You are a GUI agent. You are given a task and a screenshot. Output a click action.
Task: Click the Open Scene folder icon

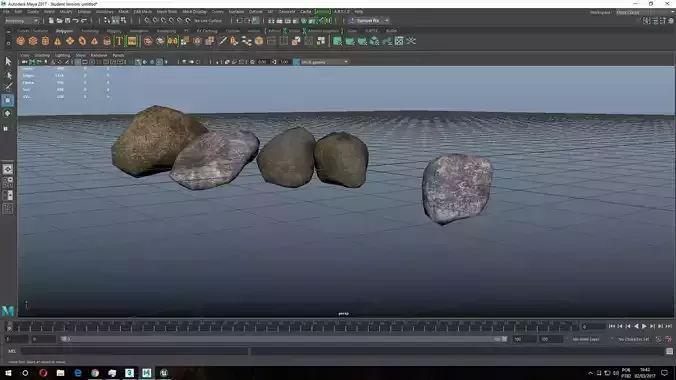coord(59,21)
